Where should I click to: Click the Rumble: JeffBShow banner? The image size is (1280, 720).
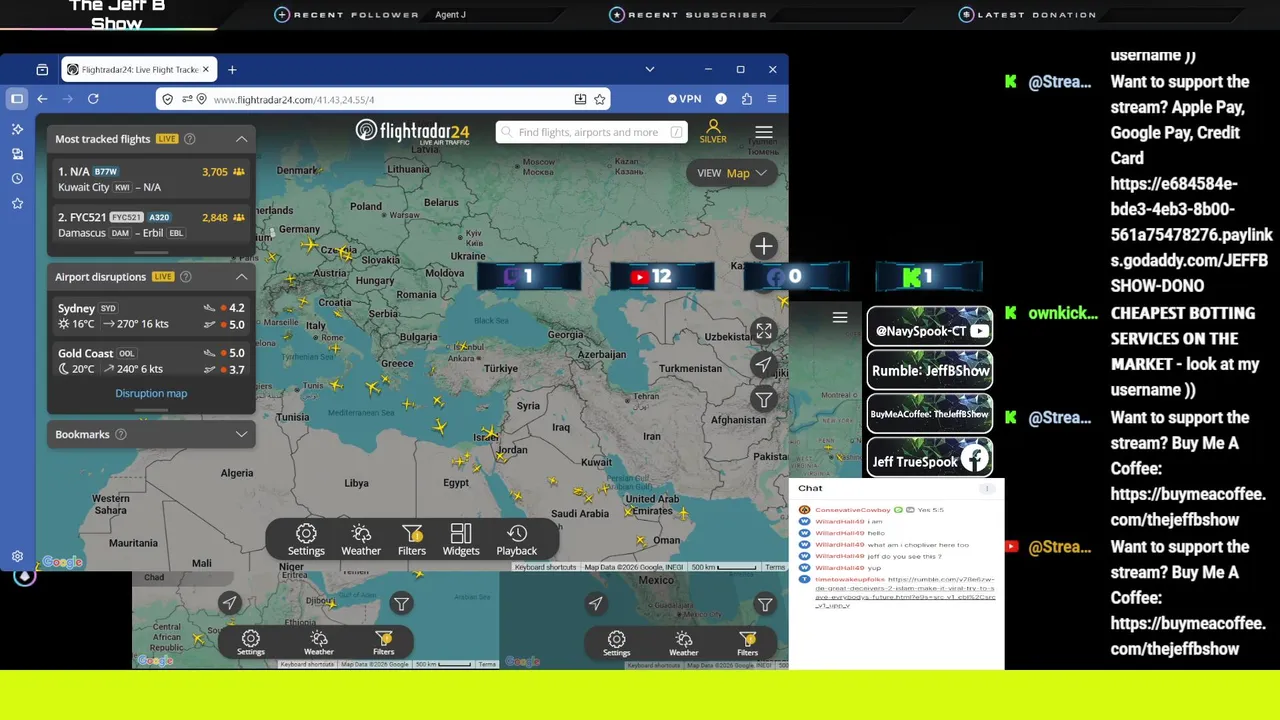click(930, 371)
